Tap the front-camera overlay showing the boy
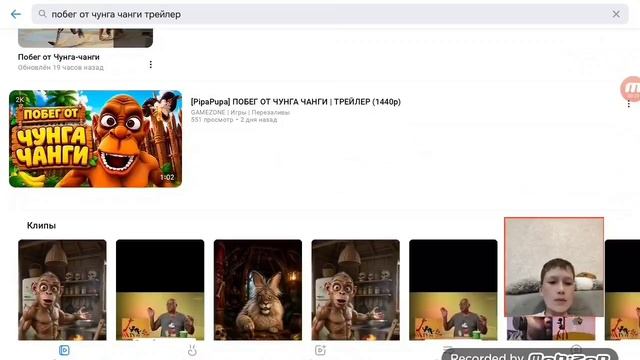Screen dimensions: 640x360 tap(554, 267)
